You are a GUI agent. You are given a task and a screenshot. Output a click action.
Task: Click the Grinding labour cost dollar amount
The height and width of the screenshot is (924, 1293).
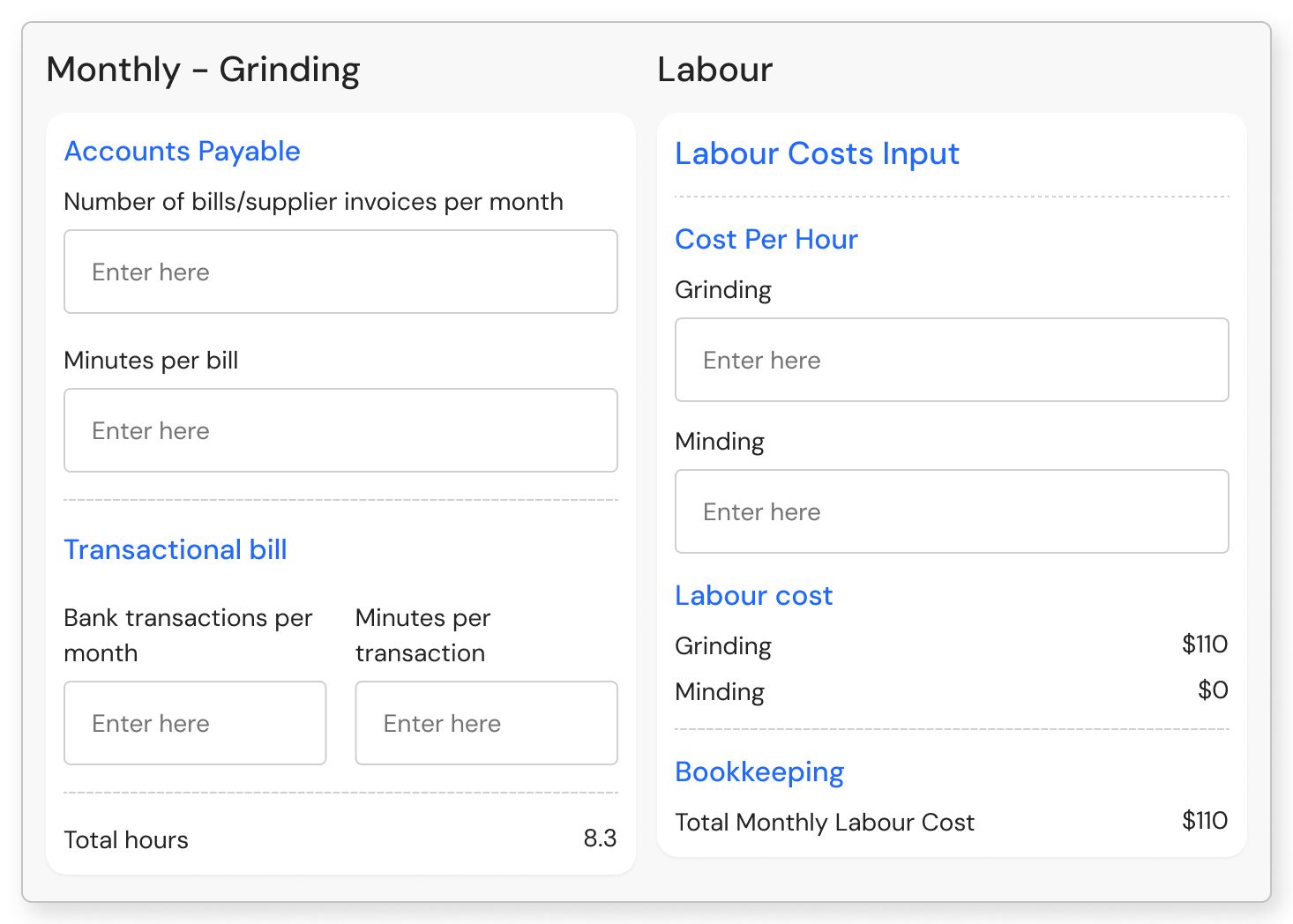(x=1205, y=645)
